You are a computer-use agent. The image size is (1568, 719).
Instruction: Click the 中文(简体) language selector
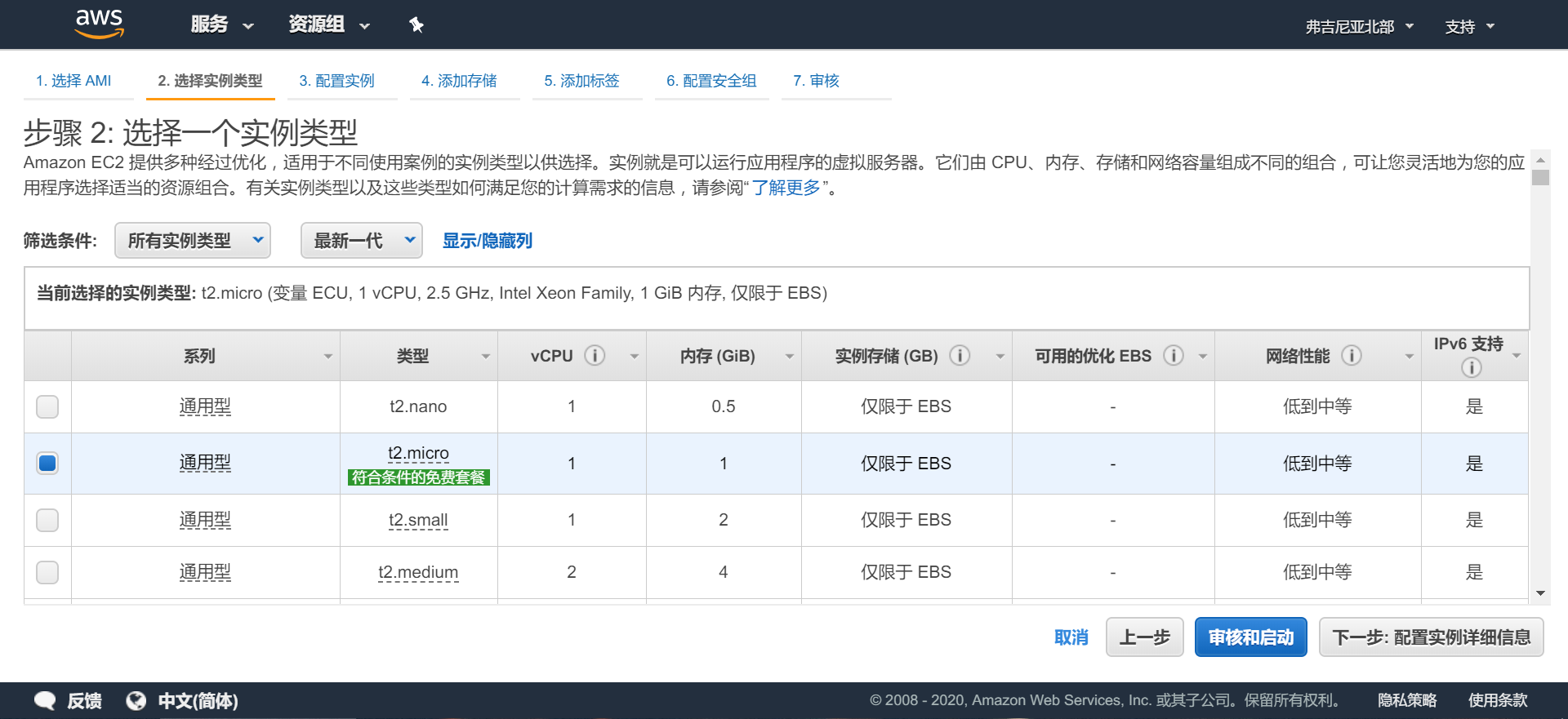tap(198, 700)
